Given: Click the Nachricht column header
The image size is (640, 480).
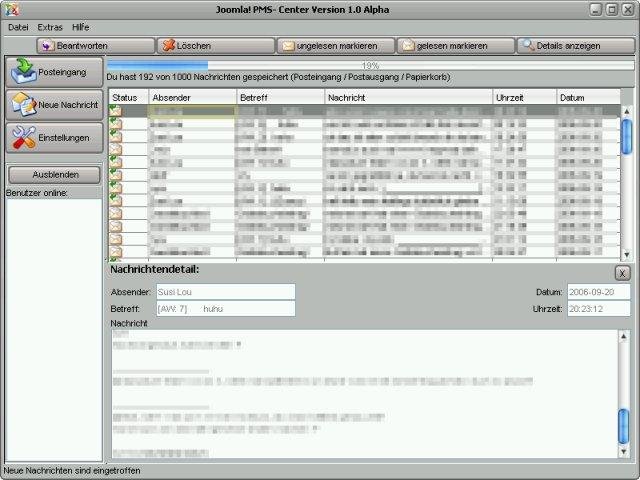Looking at the screenshot, I should click(x=409, y=98).
